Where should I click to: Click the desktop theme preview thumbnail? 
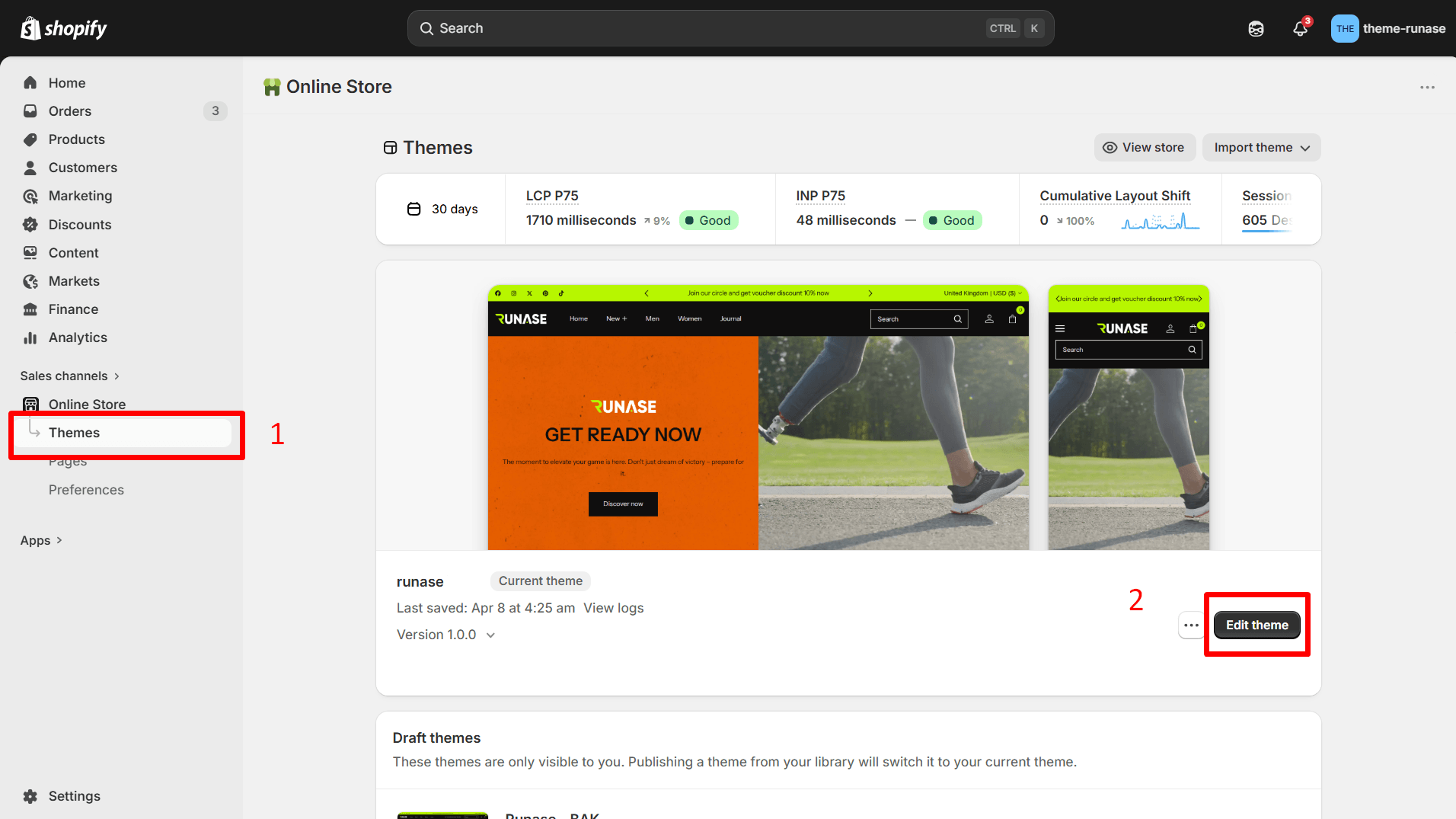[x=758, y=417]
